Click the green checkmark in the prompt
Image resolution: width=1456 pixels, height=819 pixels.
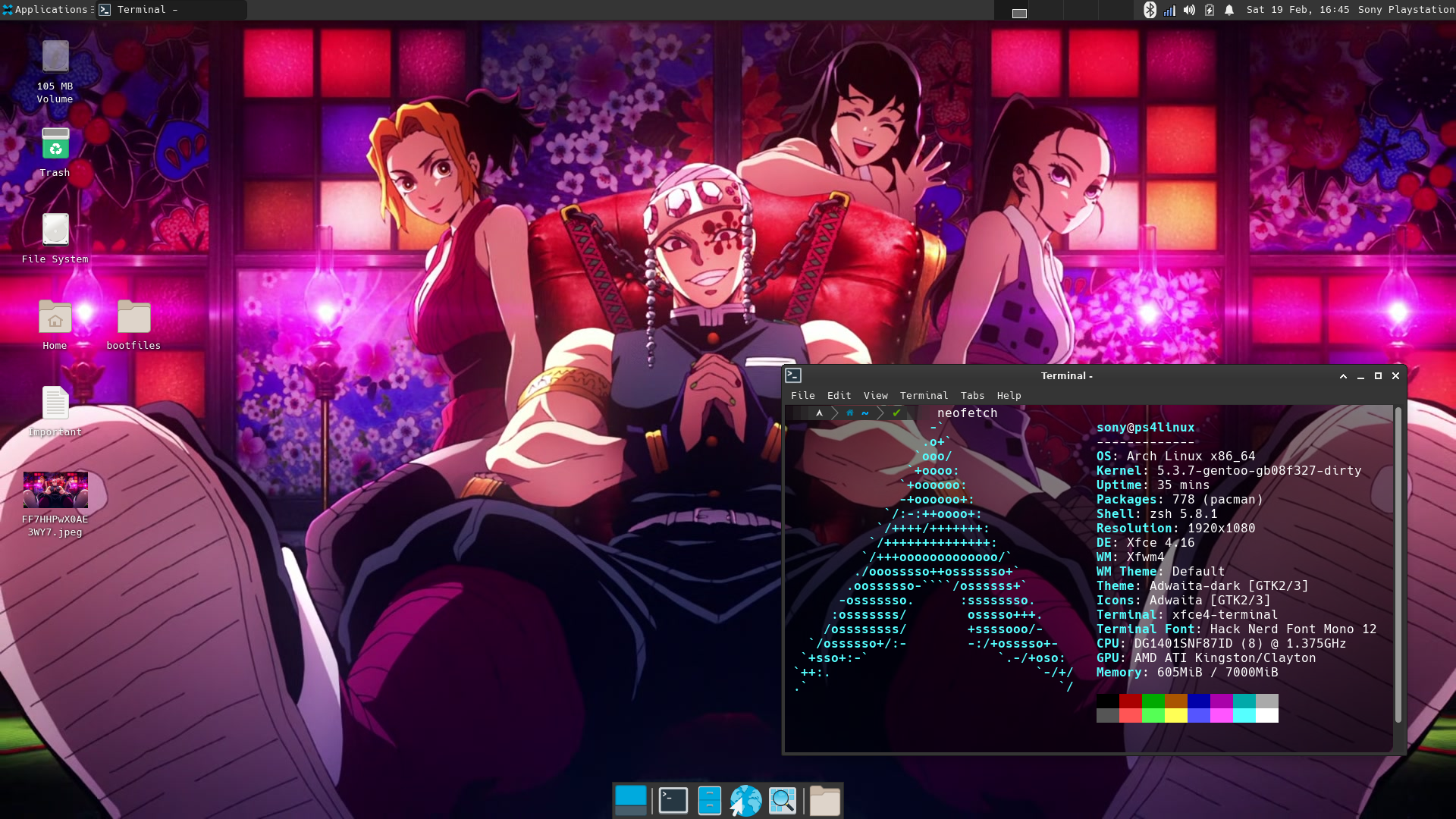896,413
